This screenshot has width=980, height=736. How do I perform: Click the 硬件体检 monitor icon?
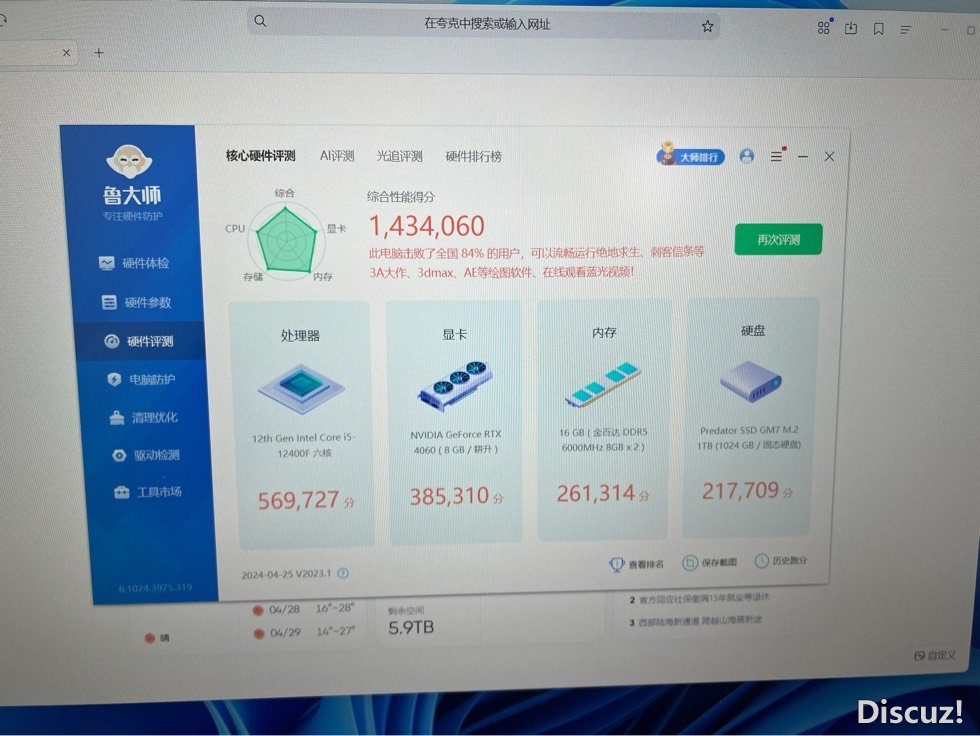click(x=106, y=263)
